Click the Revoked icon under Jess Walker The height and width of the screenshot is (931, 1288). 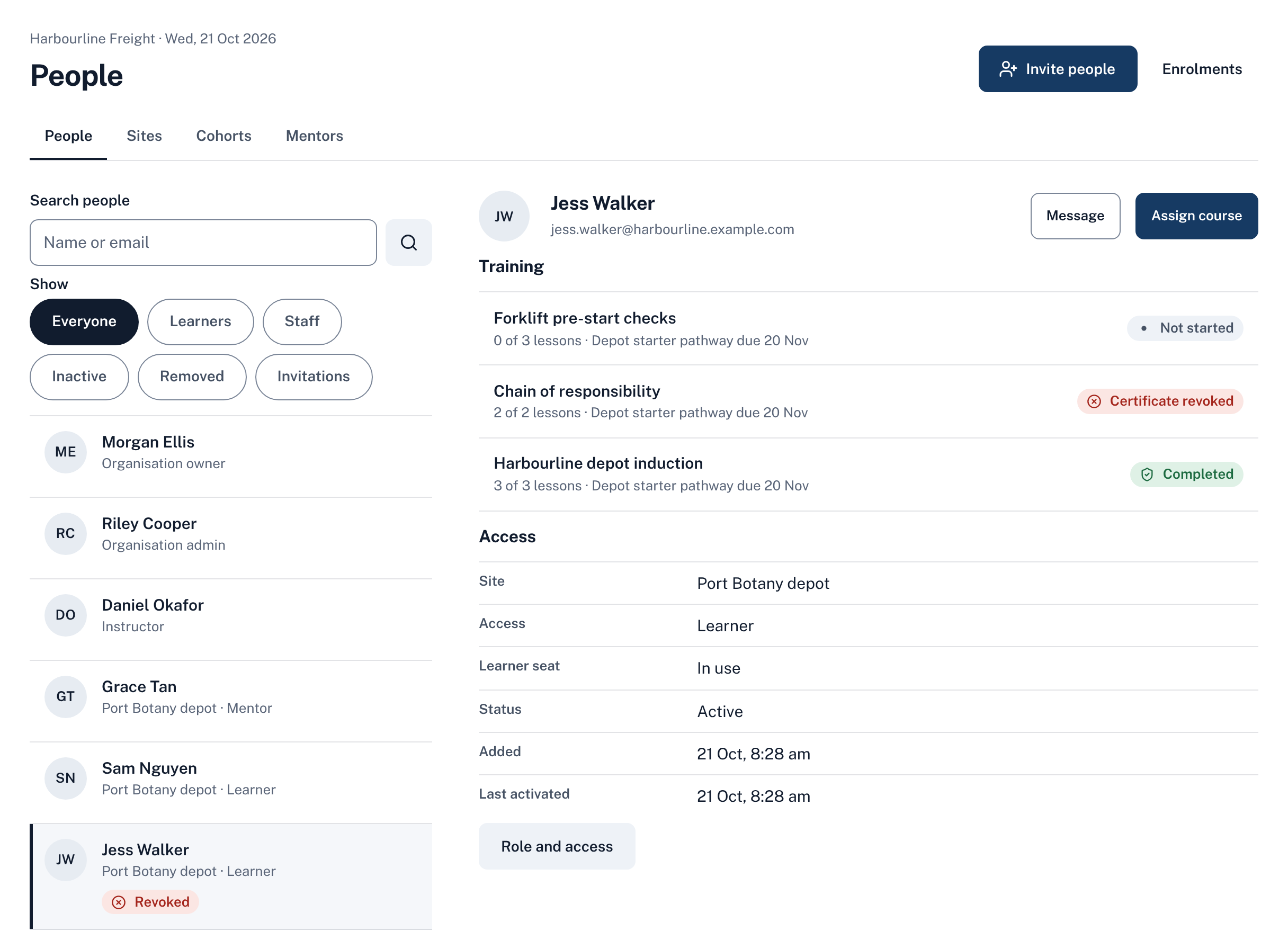click(119, 902)
